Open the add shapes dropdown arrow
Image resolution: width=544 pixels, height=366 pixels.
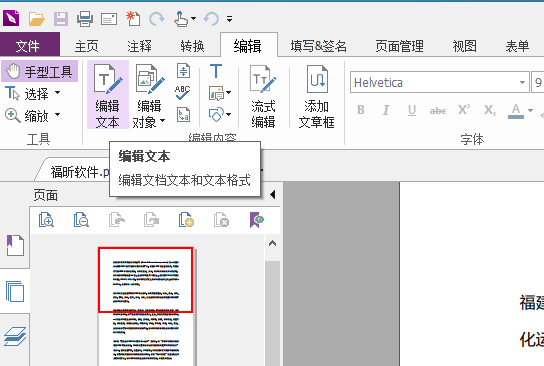tap(228, 114)
